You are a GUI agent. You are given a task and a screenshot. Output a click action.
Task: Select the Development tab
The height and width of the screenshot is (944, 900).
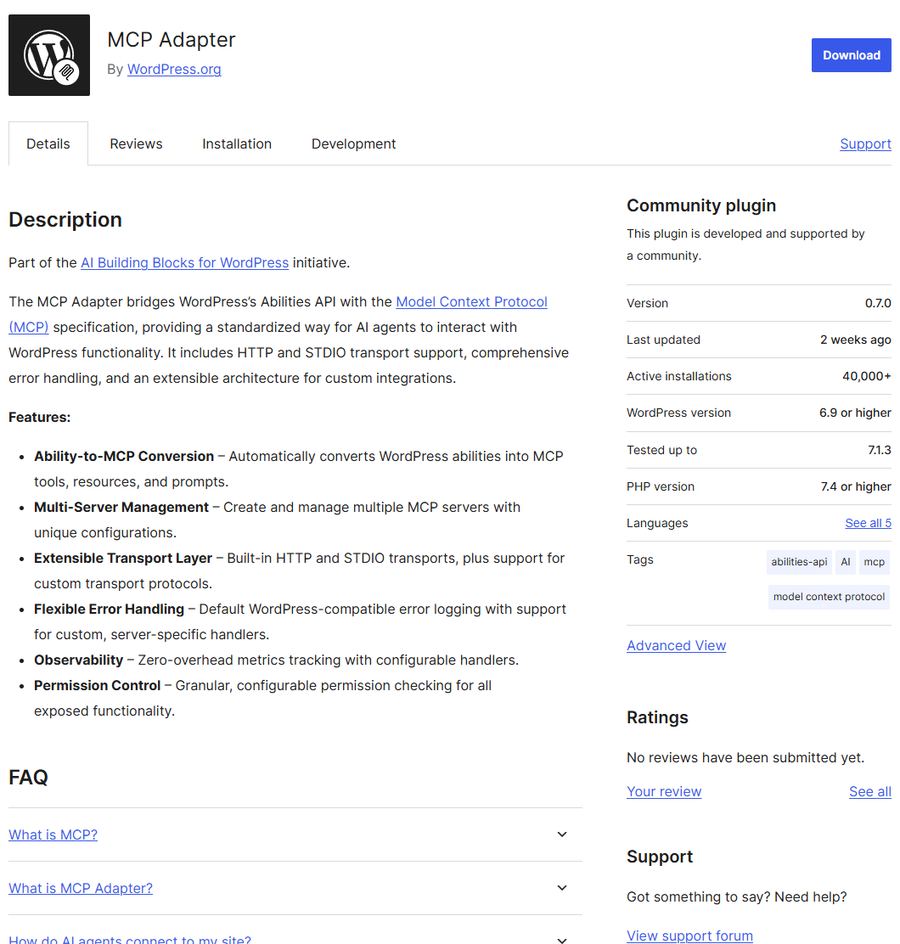click(x=353, y=144)
